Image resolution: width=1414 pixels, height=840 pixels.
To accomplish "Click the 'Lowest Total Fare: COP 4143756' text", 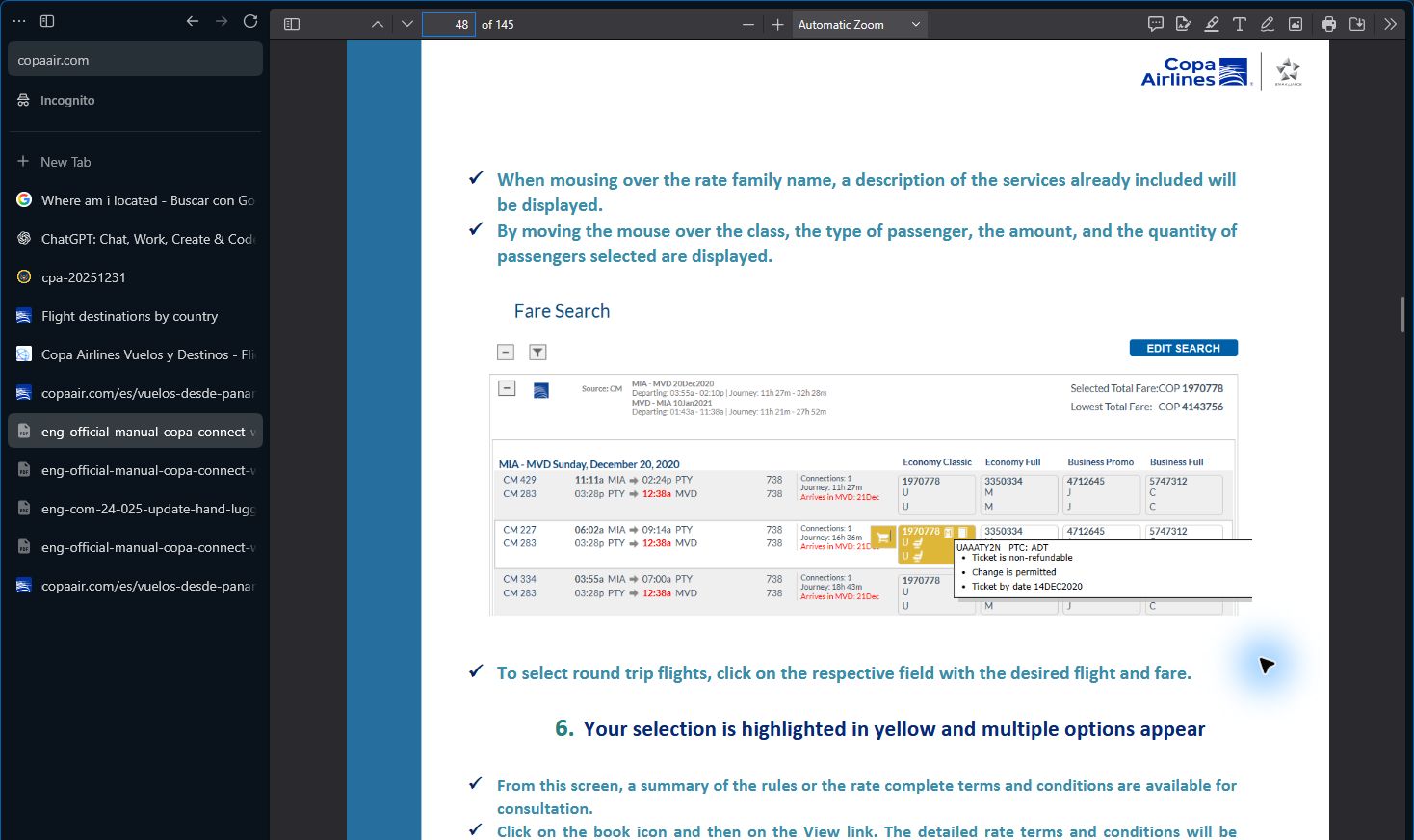I will click(x=1146, y=407).
